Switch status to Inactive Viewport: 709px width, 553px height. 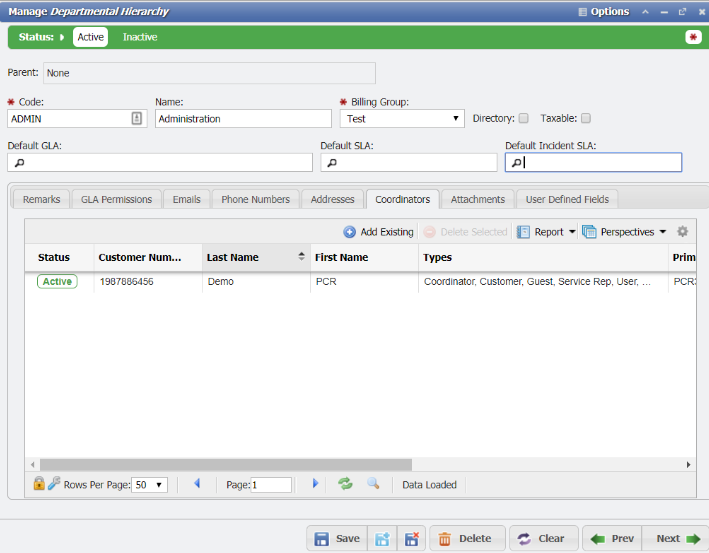pos(140,37)
